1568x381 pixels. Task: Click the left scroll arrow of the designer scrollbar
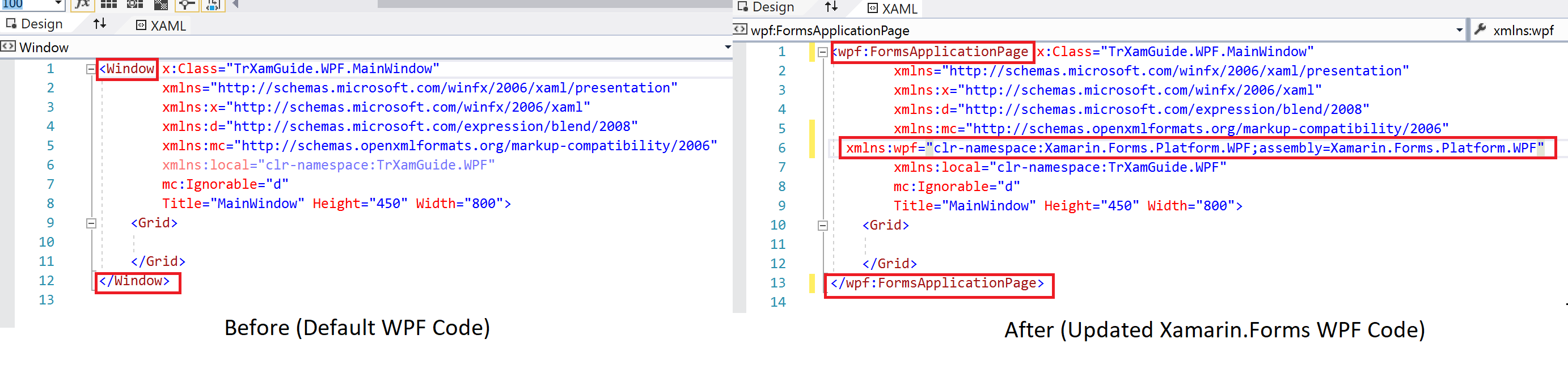click(x=235, y=5)
